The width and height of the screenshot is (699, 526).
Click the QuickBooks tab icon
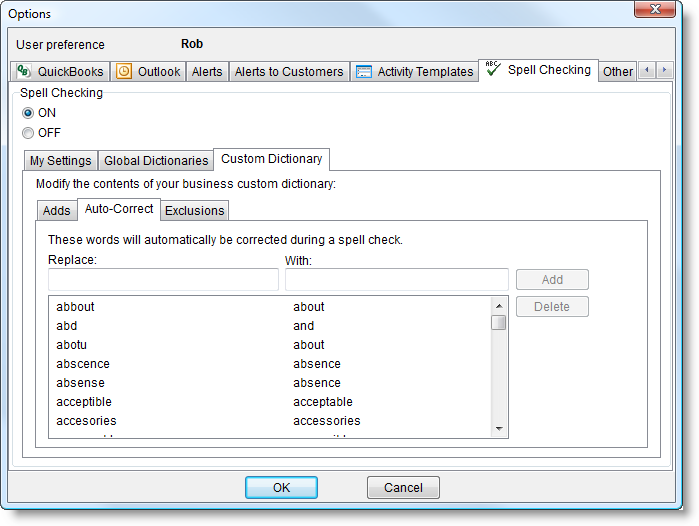[x=25, y=71]
